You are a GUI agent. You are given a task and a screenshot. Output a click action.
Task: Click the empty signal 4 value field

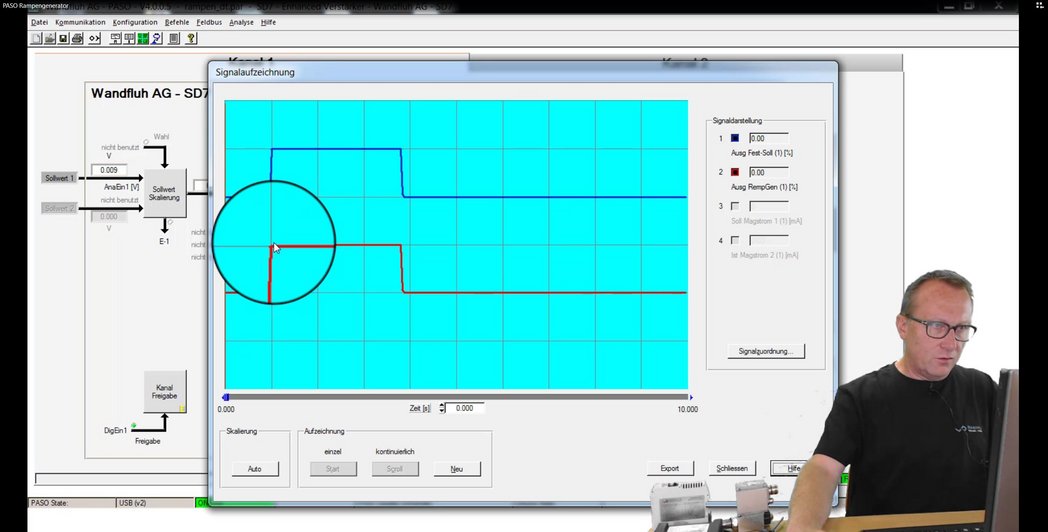[x=769, y=240]
